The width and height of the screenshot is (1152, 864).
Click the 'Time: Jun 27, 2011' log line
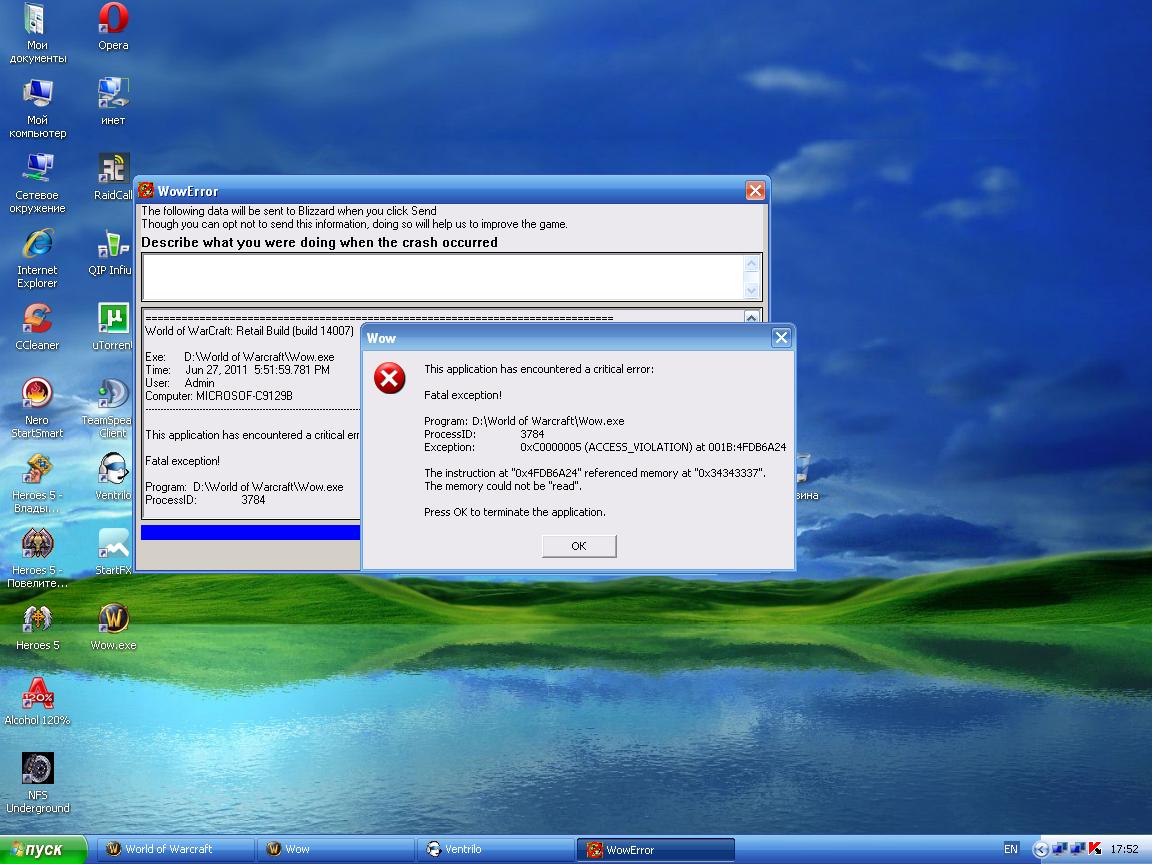pos(237,370)
